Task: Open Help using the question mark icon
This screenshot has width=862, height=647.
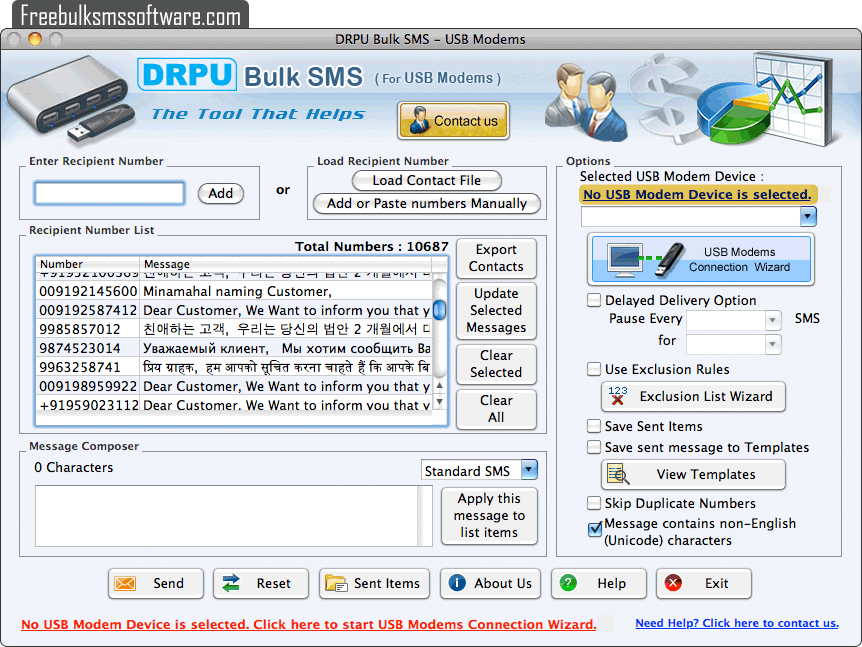Action: pos(598,583)
